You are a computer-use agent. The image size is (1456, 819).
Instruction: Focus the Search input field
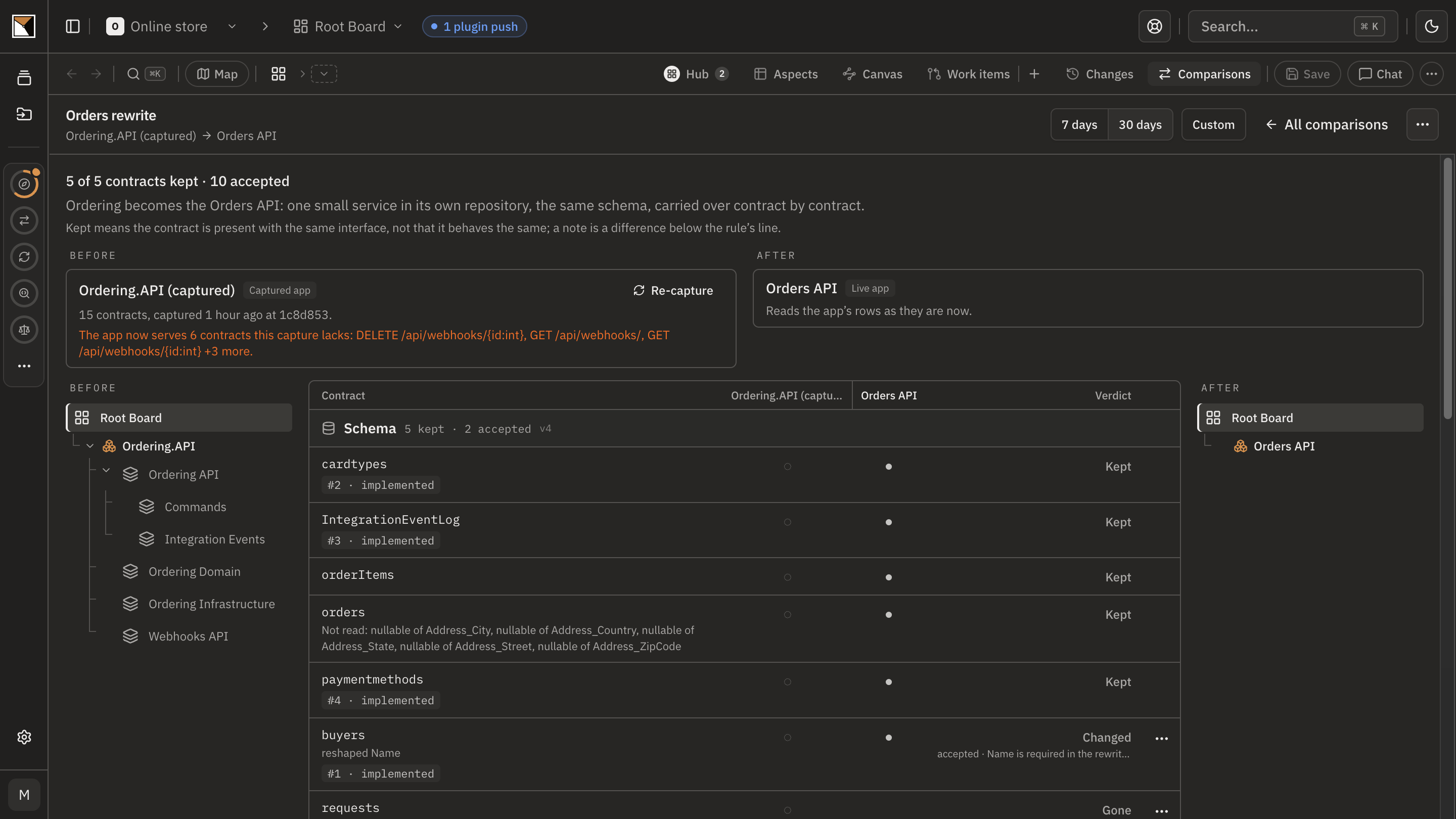[x=1292, y=27]
